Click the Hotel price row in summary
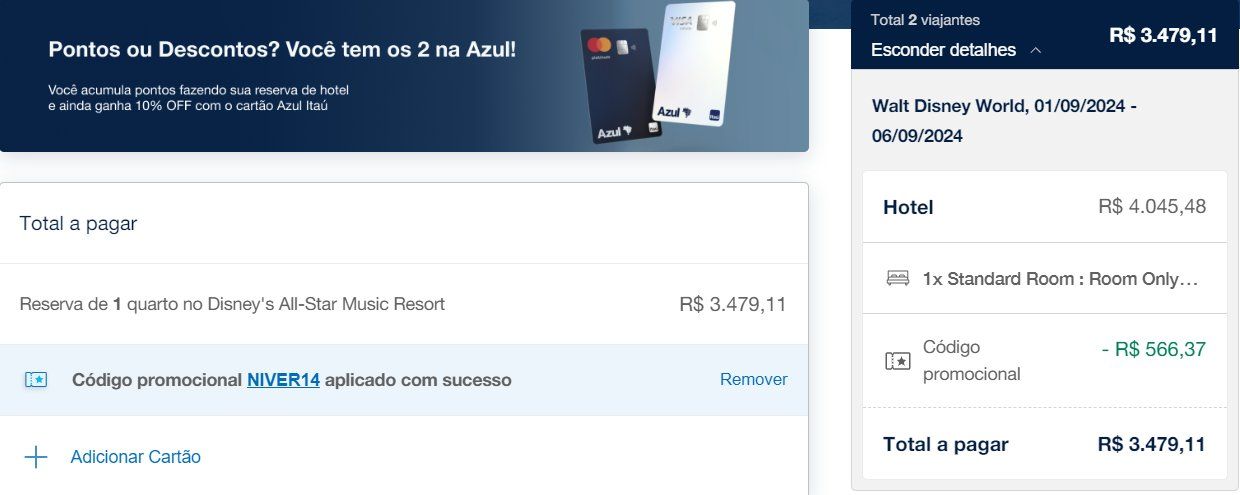 [x=1045, y=207]
